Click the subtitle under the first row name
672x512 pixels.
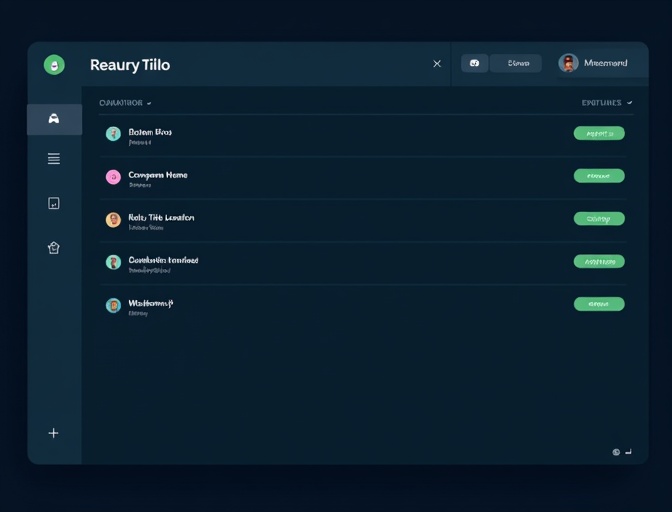140,142
